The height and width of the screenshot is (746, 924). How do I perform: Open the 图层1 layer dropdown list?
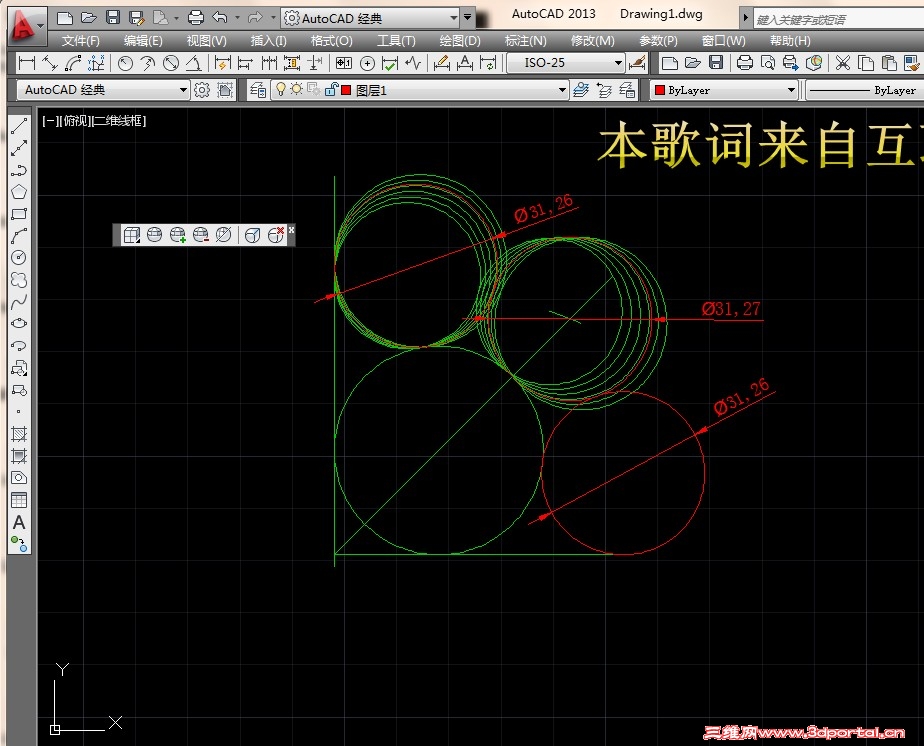(x=562, y=90)
